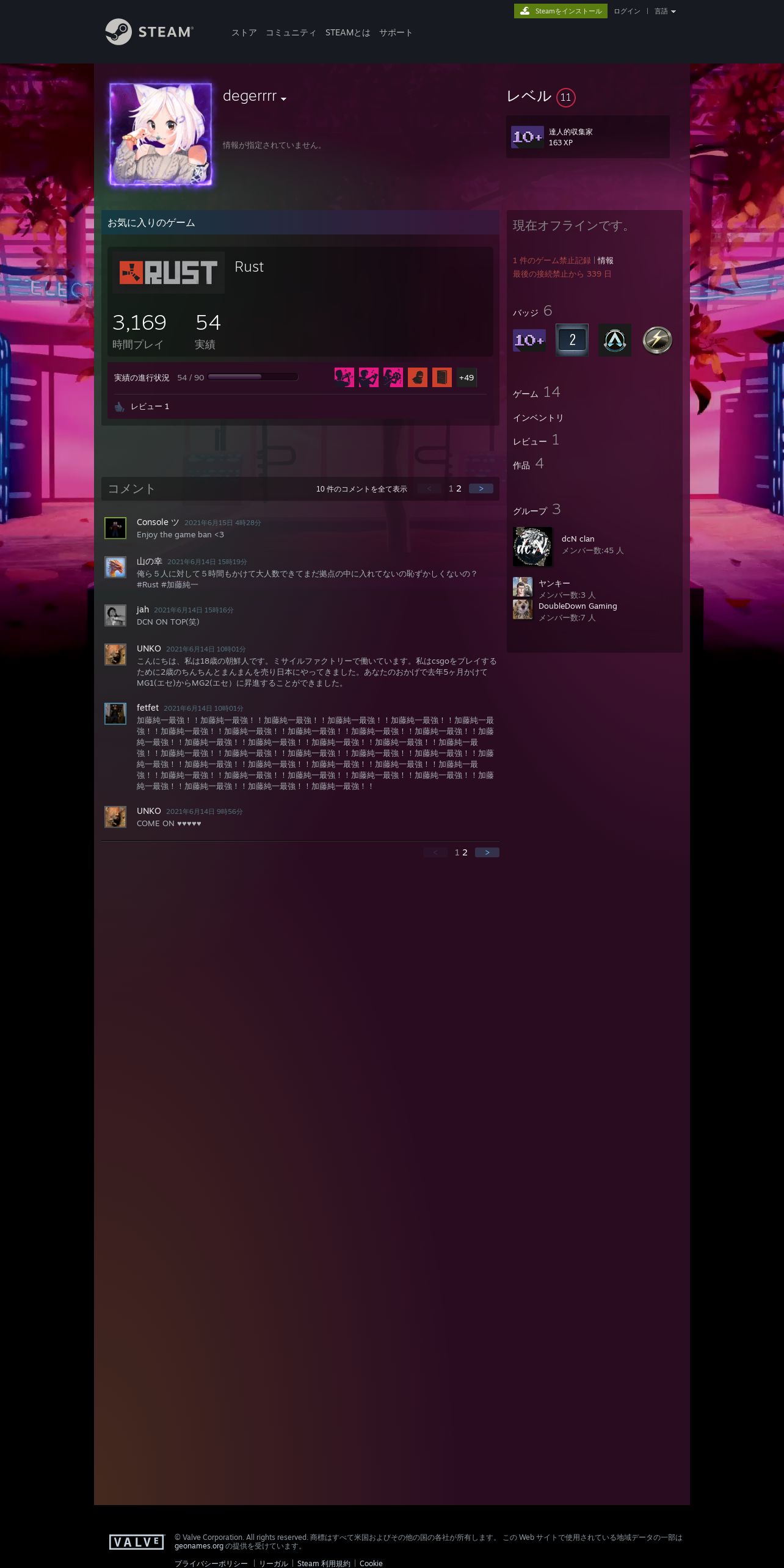Click the fetfet commenter name
Image resolution: width=784 pixels, height=1568 pixels.
coord(148,708)
